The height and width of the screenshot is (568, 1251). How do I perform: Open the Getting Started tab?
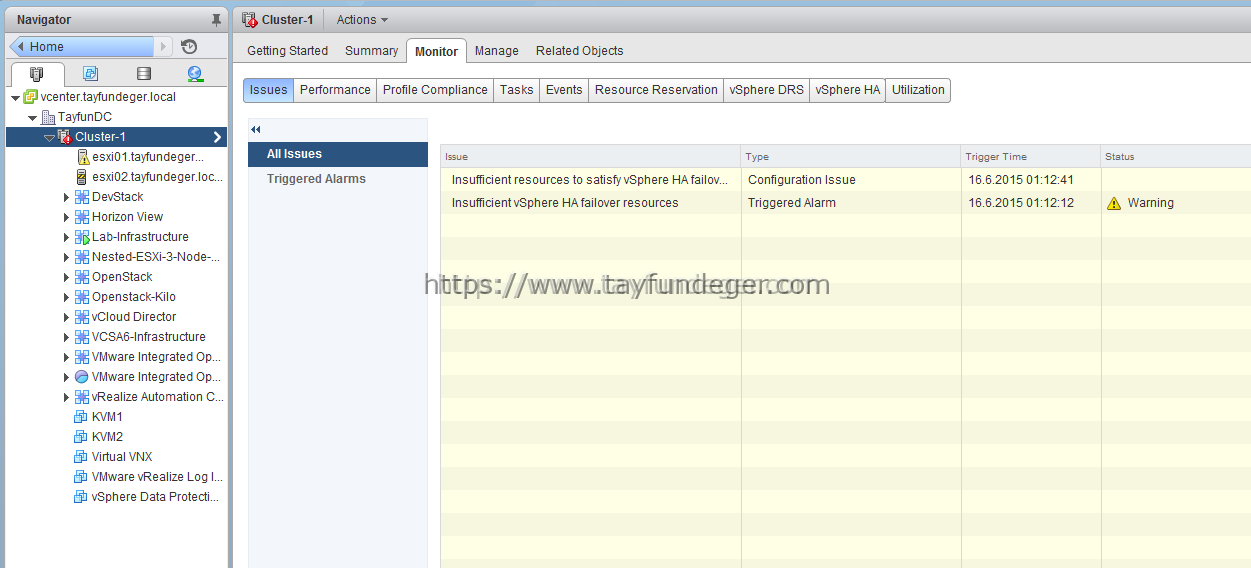(x=287, y=51)
